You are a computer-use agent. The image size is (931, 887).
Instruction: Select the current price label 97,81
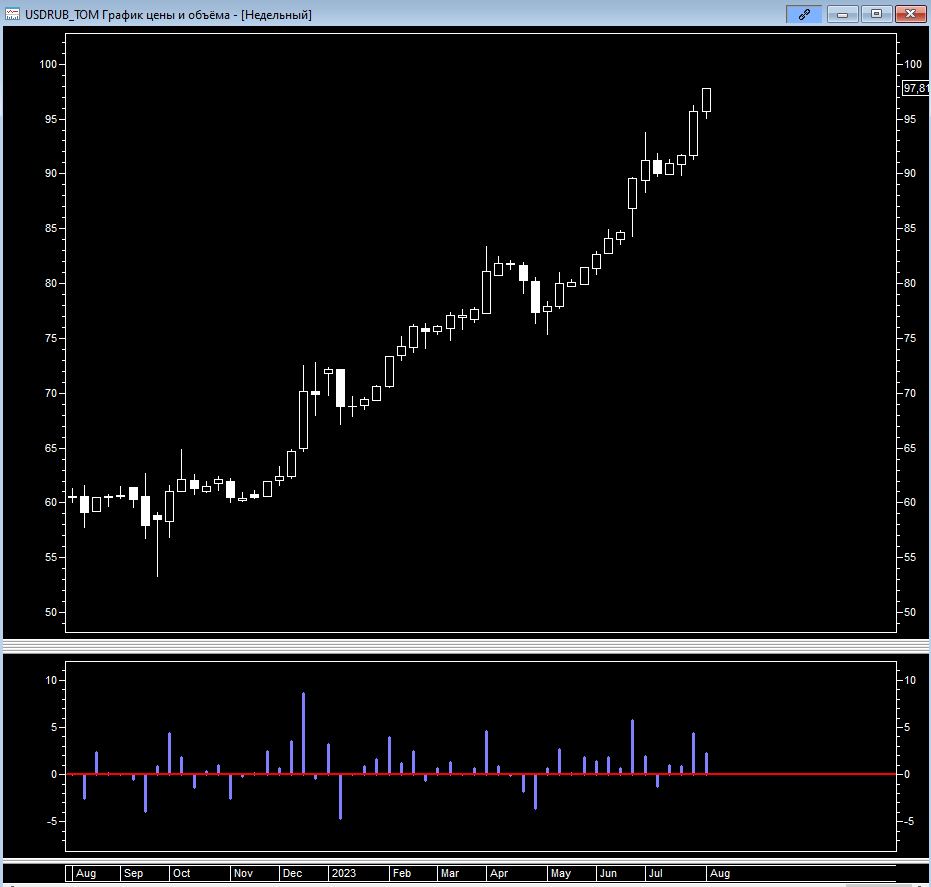(x=916, y=88)
